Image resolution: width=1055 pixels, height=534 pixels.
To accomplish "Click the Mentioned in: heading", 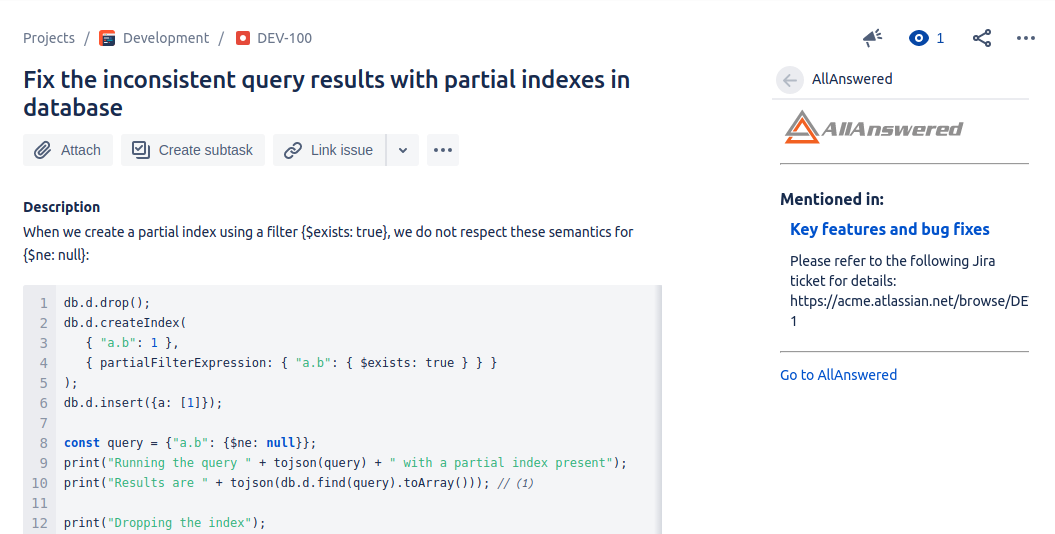I will pos(832,199).
